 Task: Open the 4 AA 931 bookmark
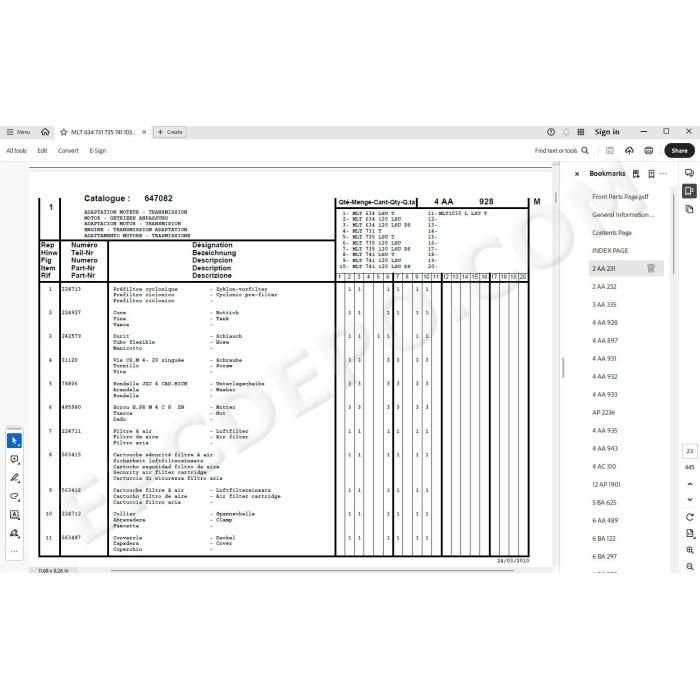point(604,358)
